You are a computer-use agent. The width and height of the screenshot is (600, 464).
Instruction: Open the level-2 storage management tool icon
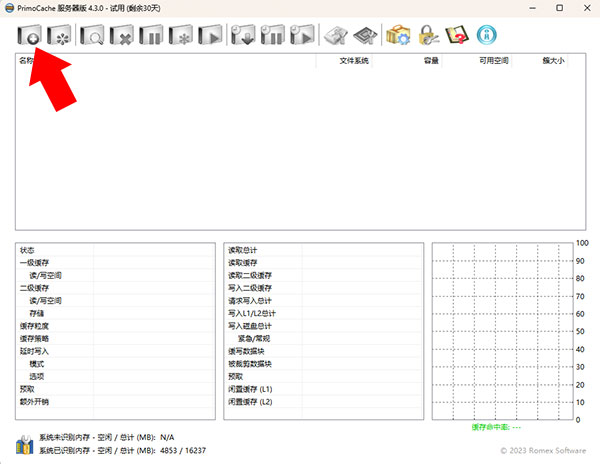pyautogui.click(x=336, y=35)
